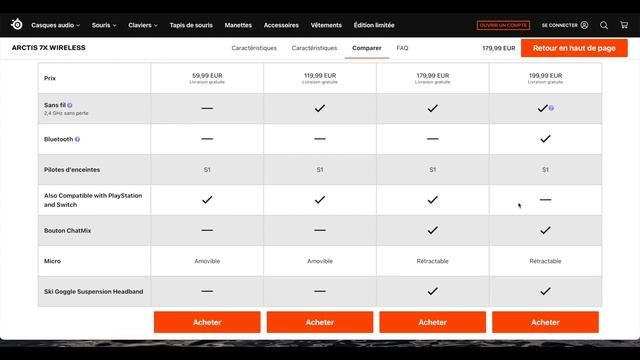Click the 59,99 EUR price cell
Image resolution: width=640 pixels, height=360 pixels.
[207, 78]
